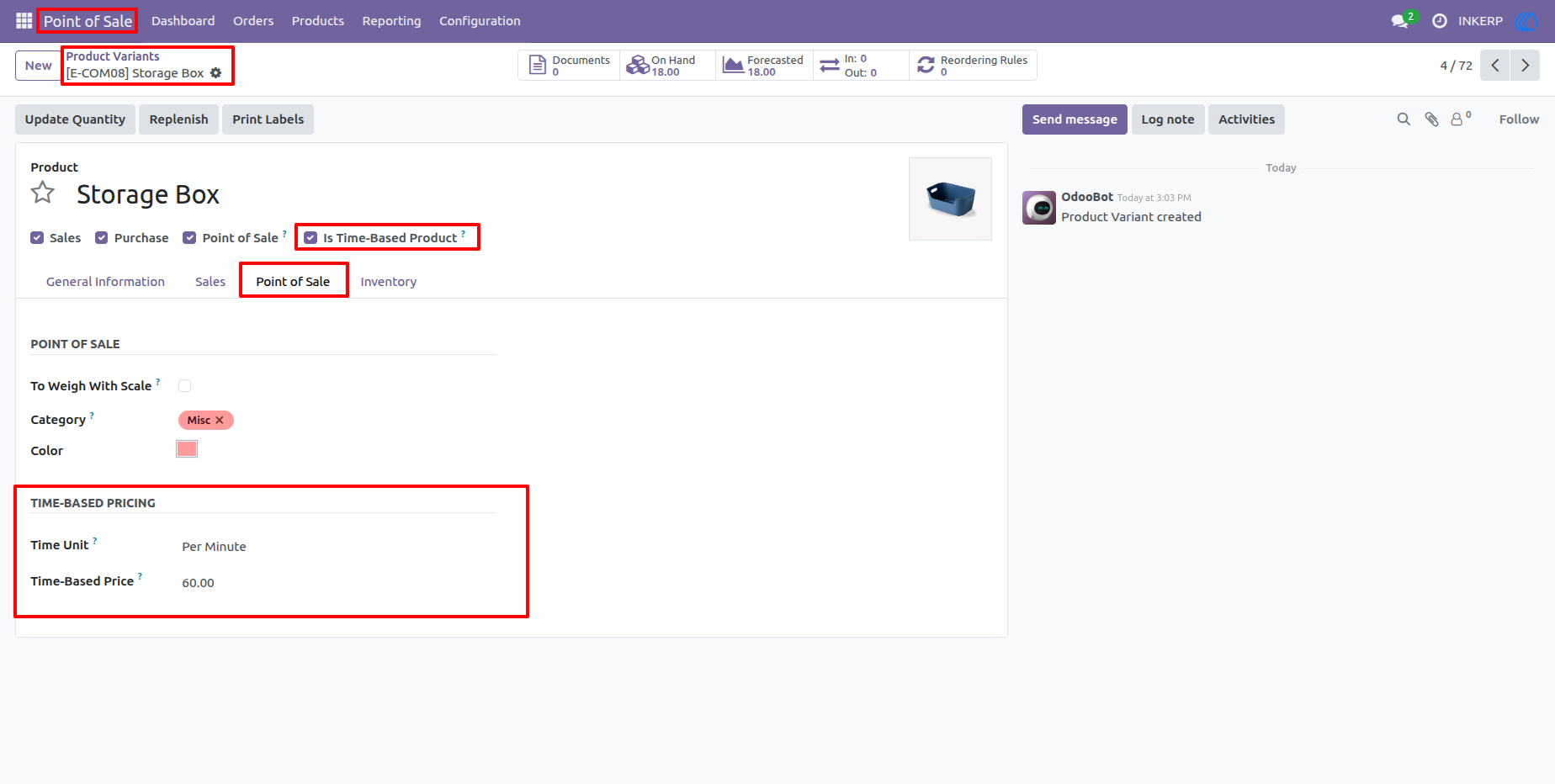Uncheck the Sales checkbox
Screen dimensions: 1555x784
tap(37, 238)
